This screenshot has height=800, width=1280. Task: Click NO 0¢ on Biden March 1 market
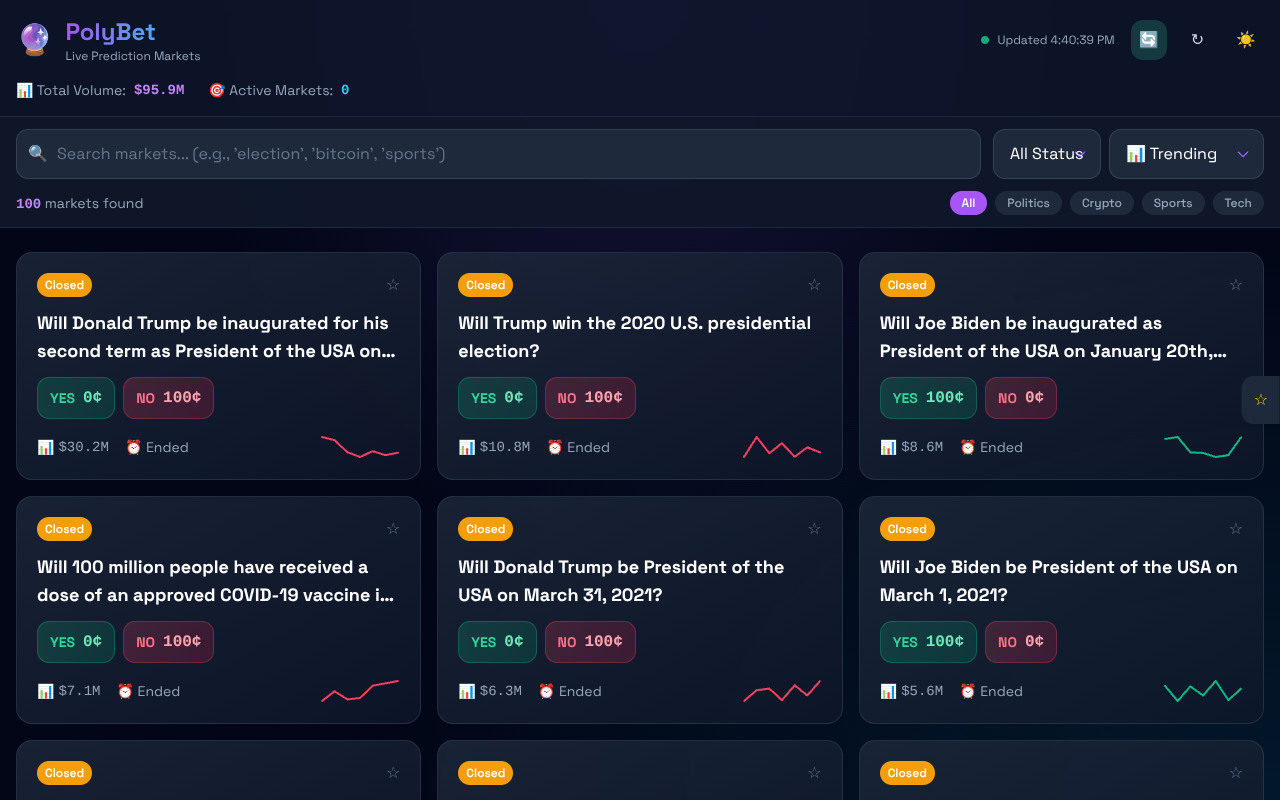click(x=1021, y=642)
